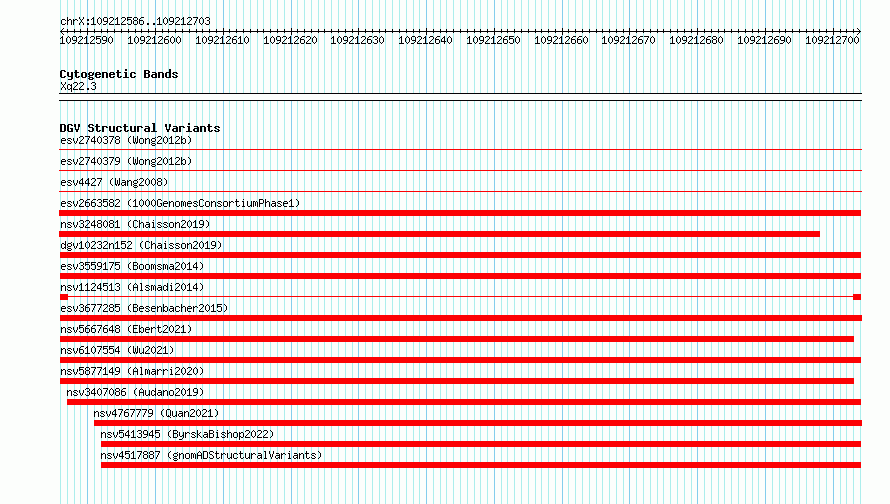
Task: Click ruler position 109212600
Action: 154,40
